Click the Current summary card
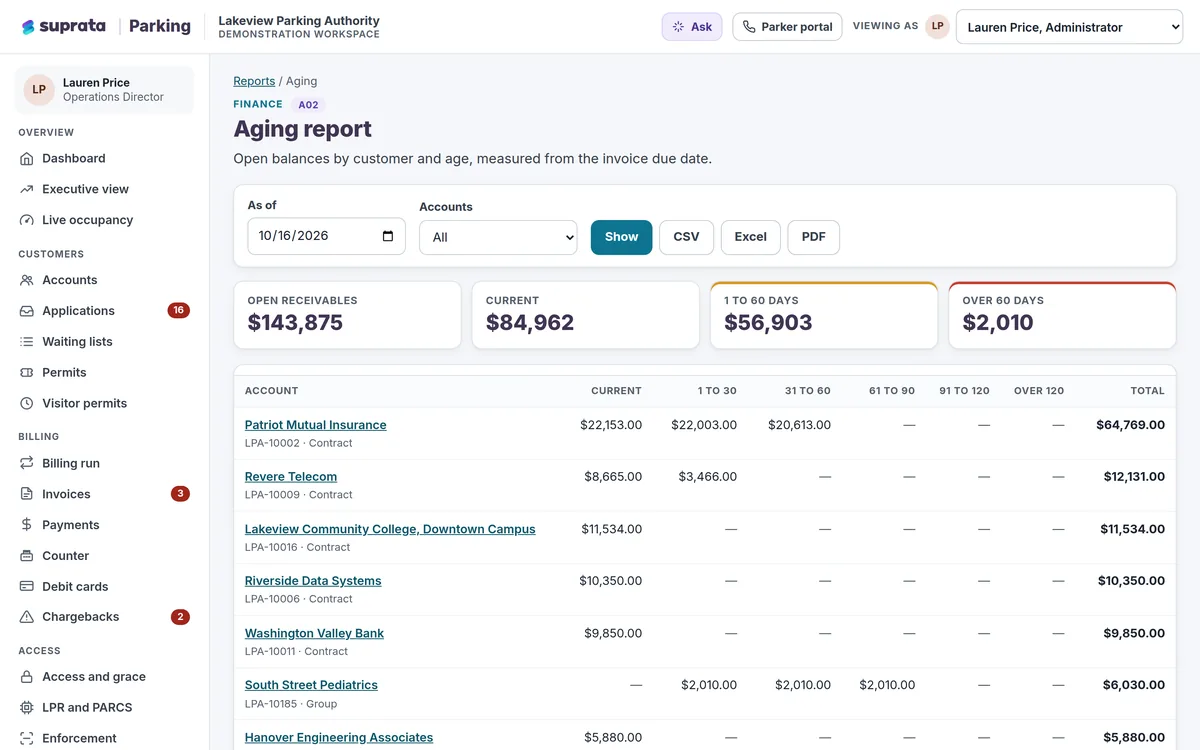This screenshot has height=750, width=1200. coord(585,315)
